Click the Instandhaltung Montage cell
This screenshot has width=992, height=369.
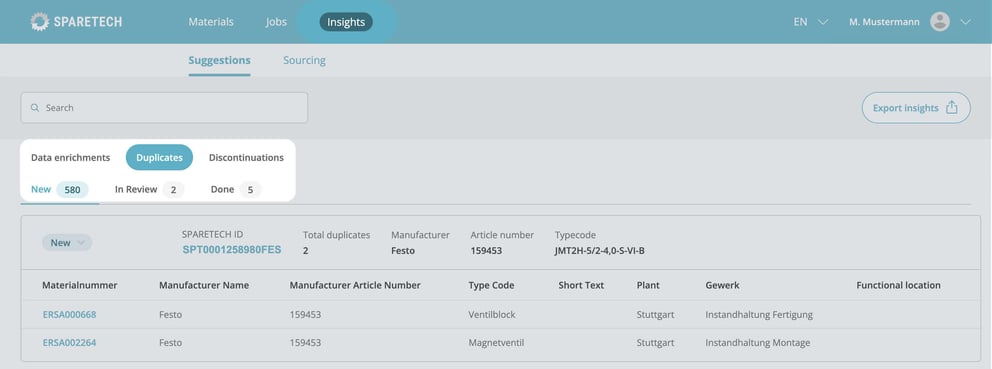758,343
